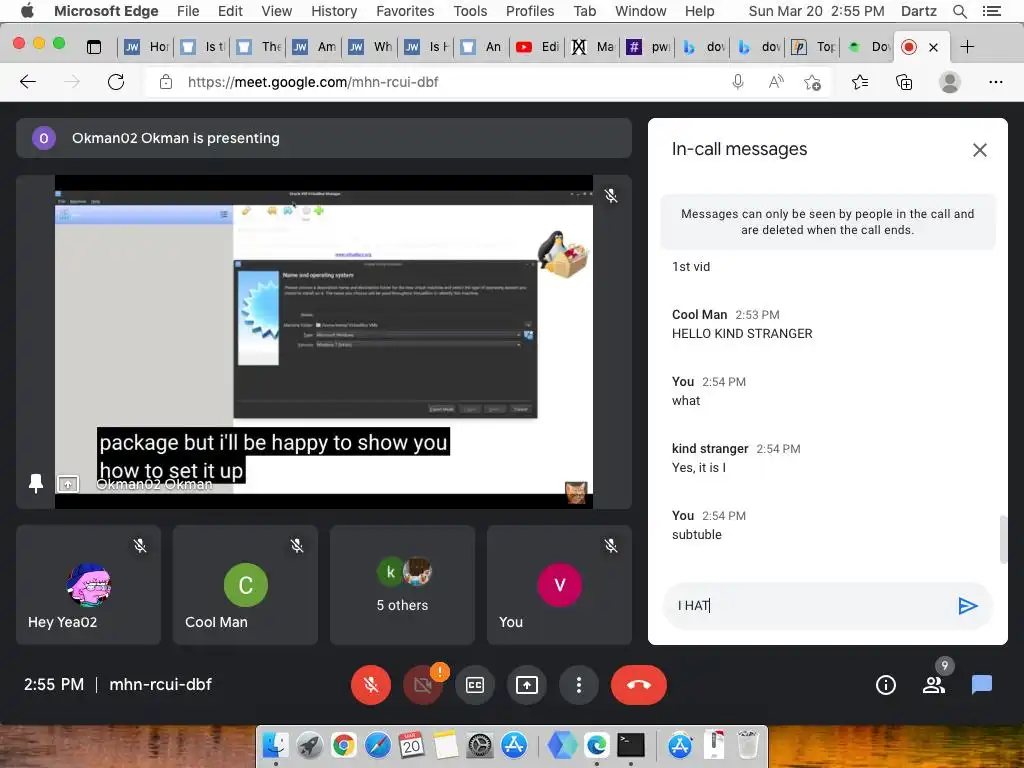Open the Profiles menu

pyautogui.click(x=530, y=11)
